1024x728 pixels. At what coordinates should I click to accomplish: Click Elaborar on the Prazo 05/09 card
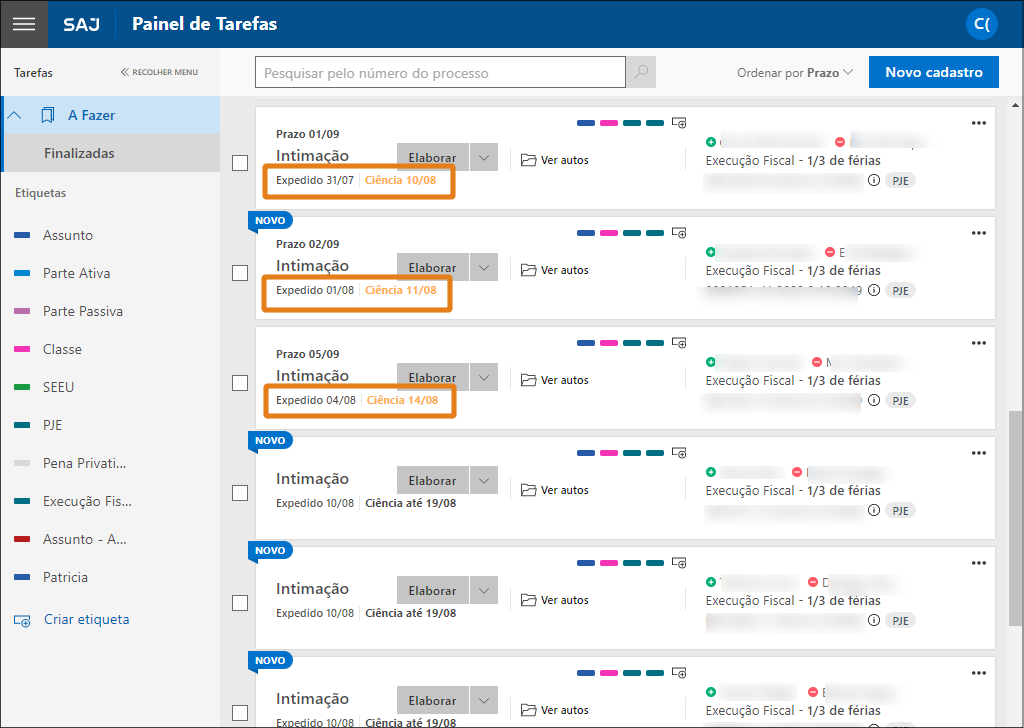point(432,377)
